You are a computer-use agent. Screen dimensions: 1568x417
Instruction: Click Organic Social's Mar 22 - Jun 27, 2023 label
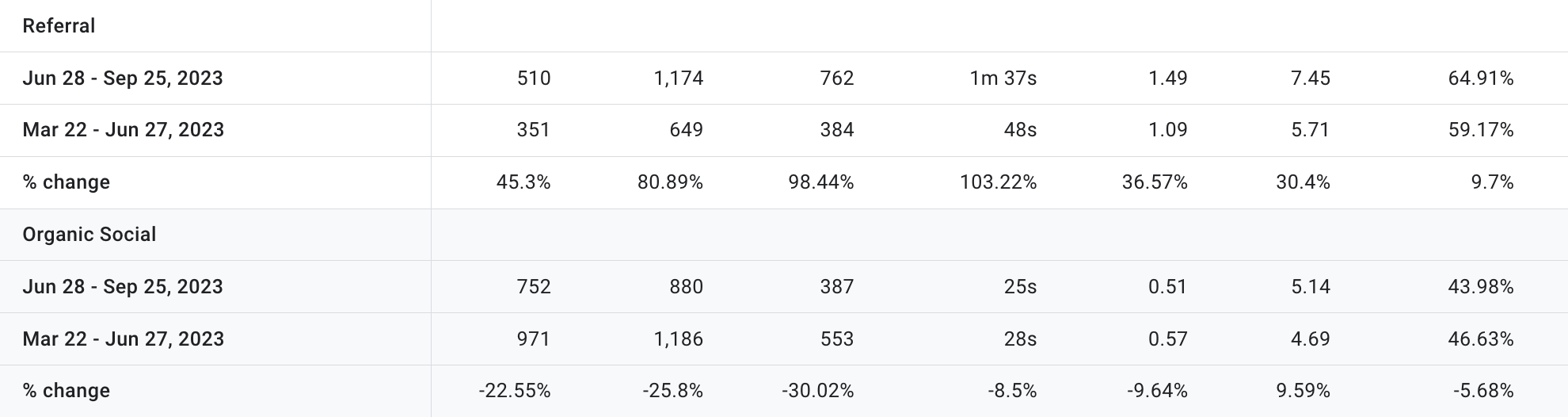124,339
